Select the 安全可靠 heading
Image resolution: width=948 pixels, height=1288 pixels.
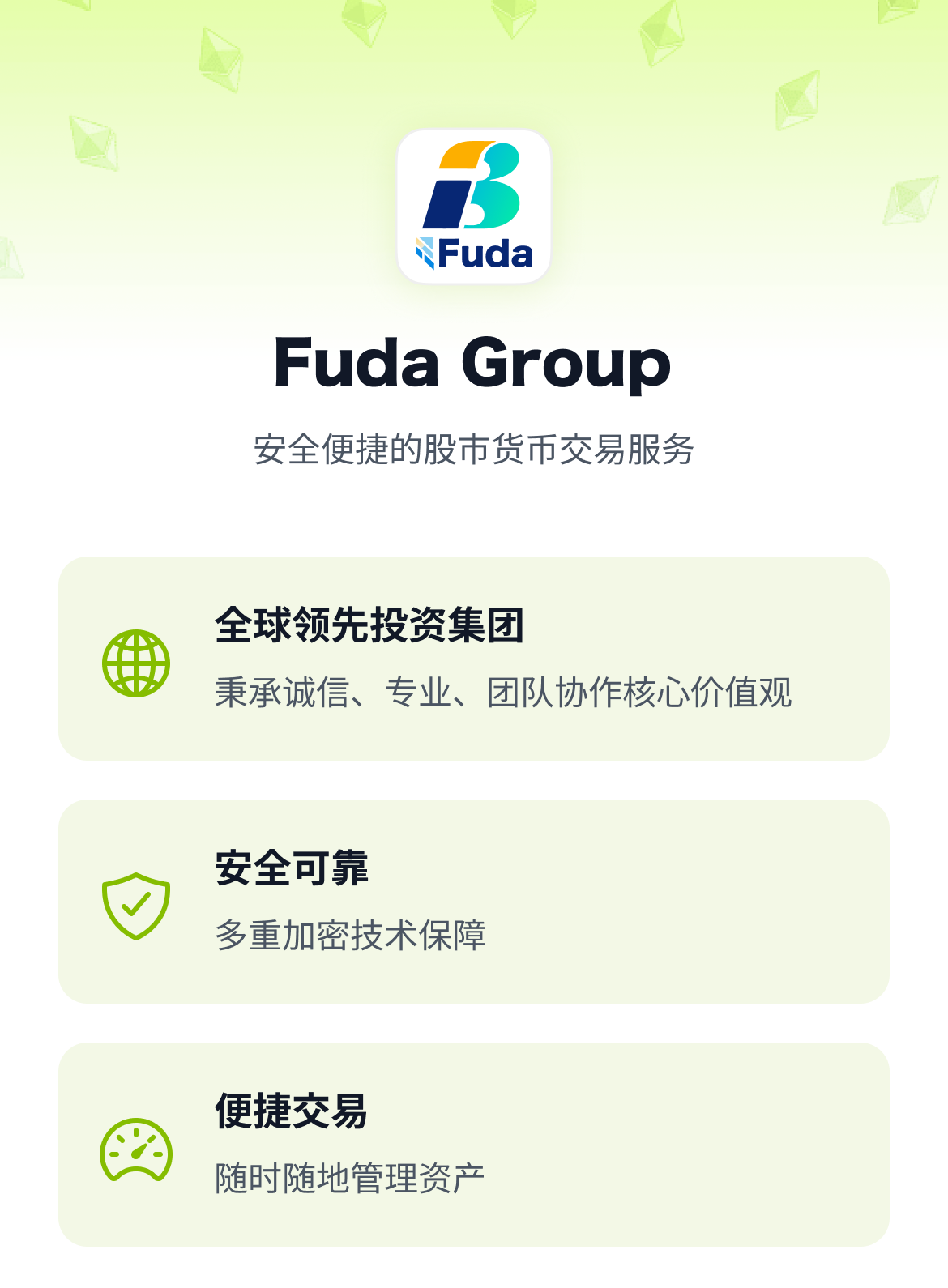coord(292,868)
